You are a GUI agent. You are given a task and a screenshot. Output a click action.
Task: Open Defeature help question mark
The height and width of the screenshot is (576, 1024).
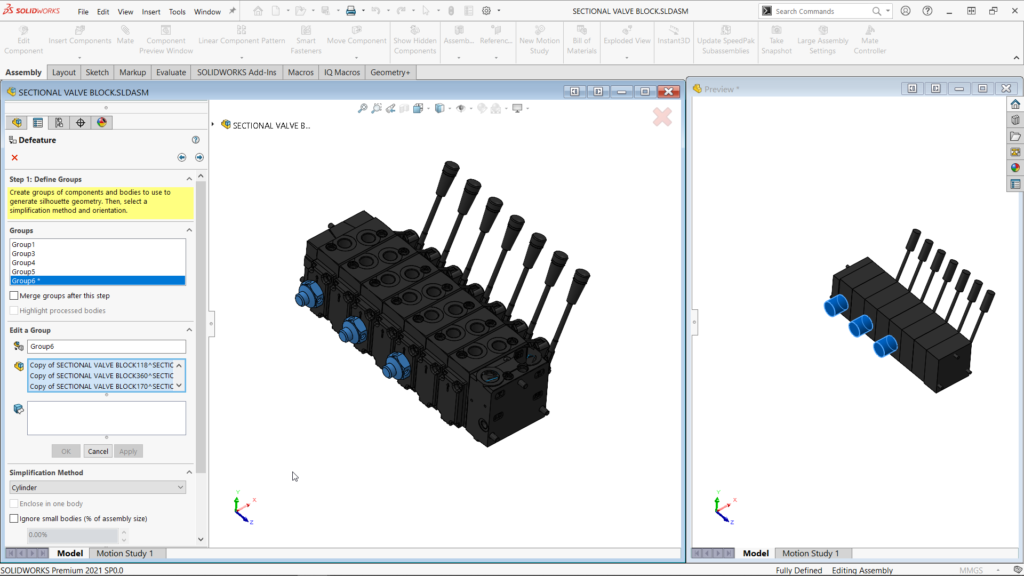(195, 140)
